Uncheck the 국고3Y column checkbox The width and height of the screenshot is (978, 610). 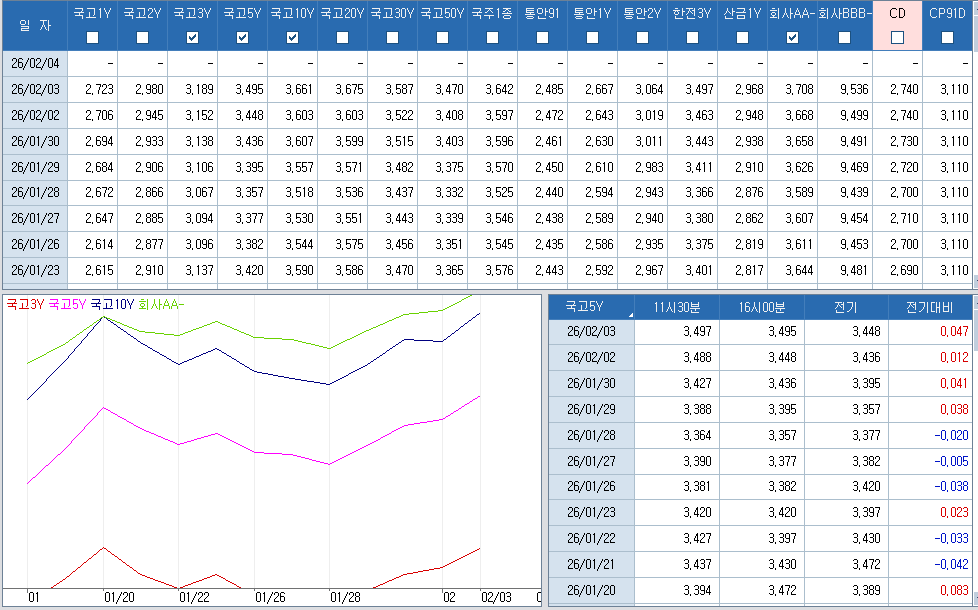pyautogui.click(x=192, y=38)
